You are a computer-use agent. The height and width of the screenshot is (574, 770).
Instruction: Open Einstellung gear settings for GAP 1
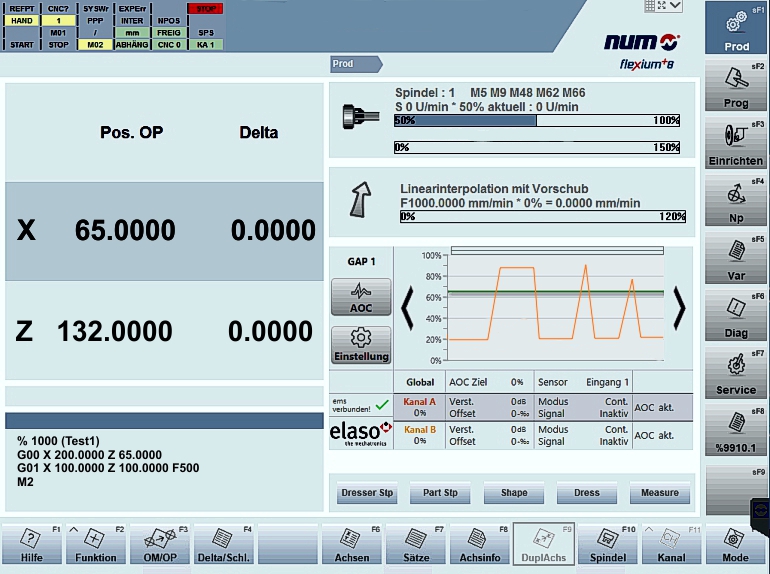[361, 344]
